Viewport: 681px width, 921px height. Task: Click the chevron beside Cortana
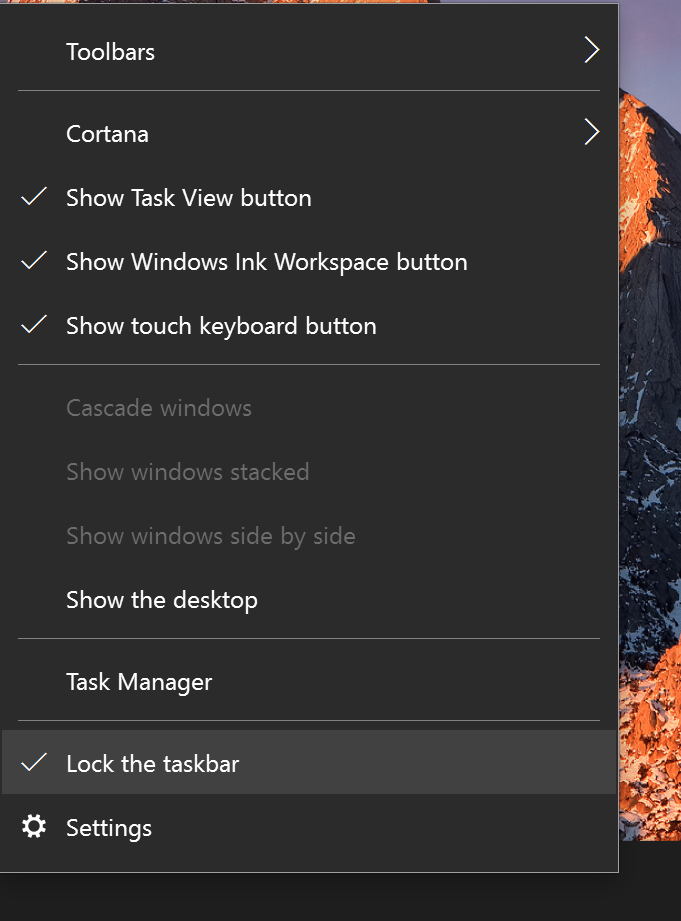coord(592,131)
